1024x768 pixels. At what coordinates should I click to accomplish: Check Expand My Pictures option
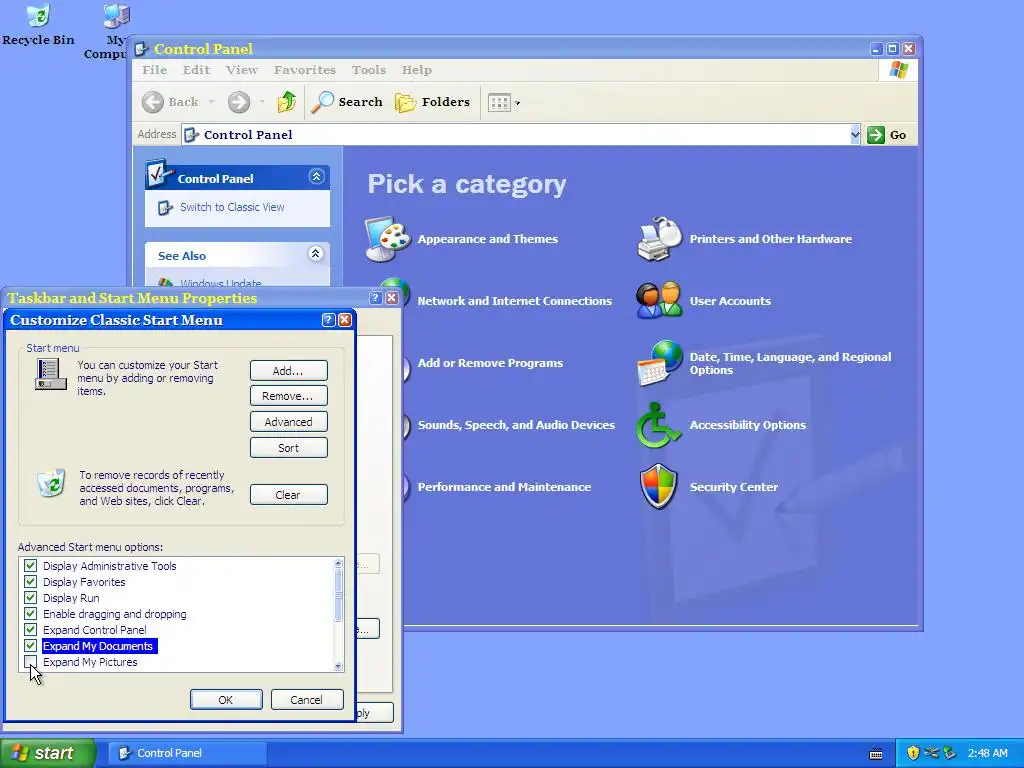tap(30, 662)
